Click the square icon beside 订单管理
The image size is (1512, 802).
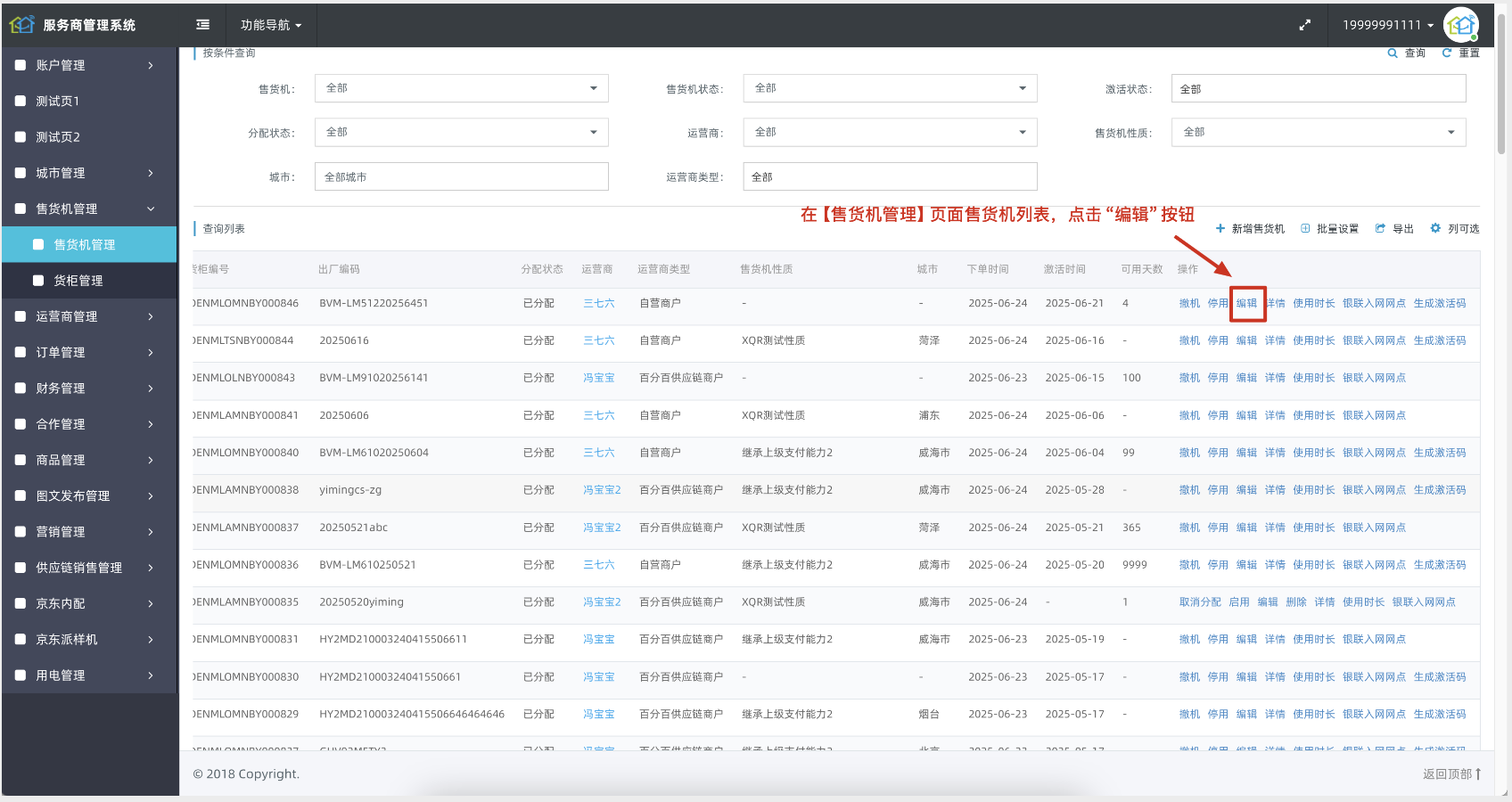click(x=21, y=352)
